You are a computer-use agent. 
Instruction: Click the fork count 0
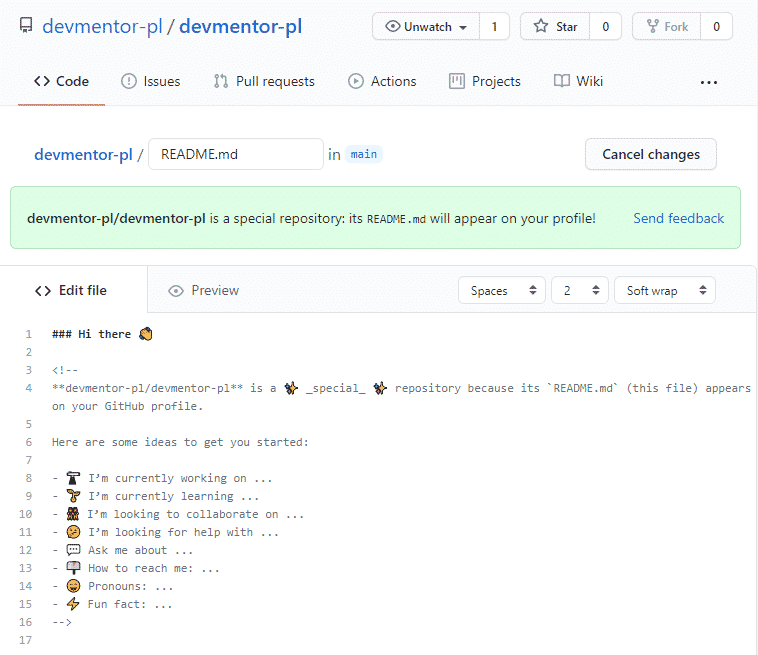tap(716, 26)
